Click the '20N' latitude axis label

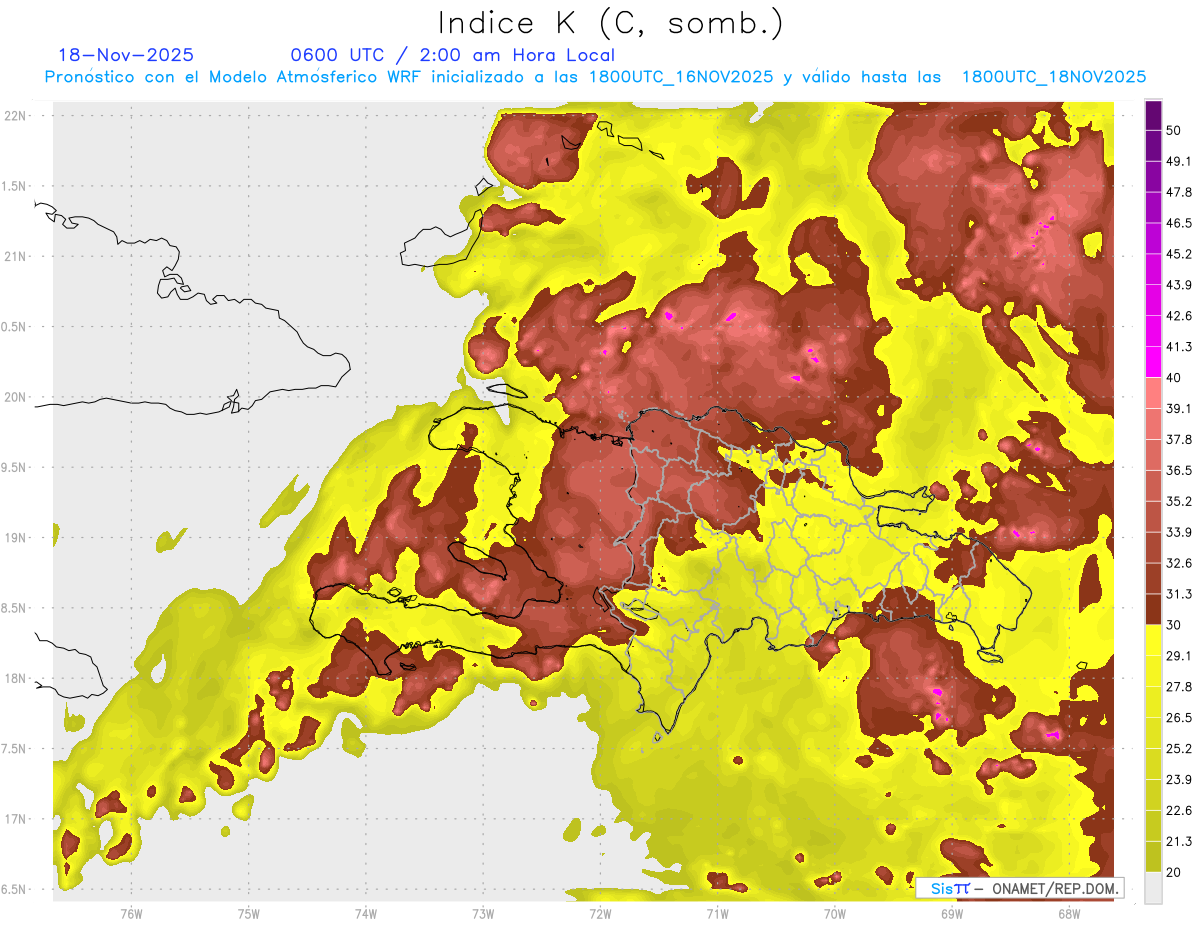[x=16, y=397]
